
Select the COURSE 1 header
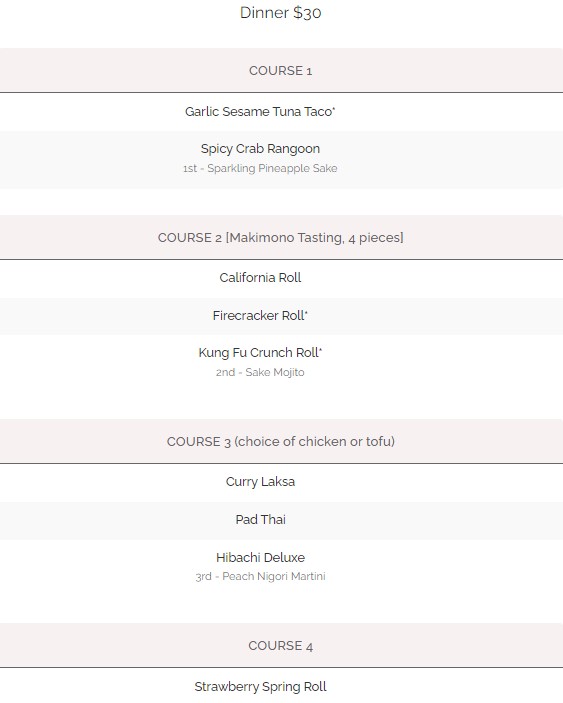coord(281,71)
